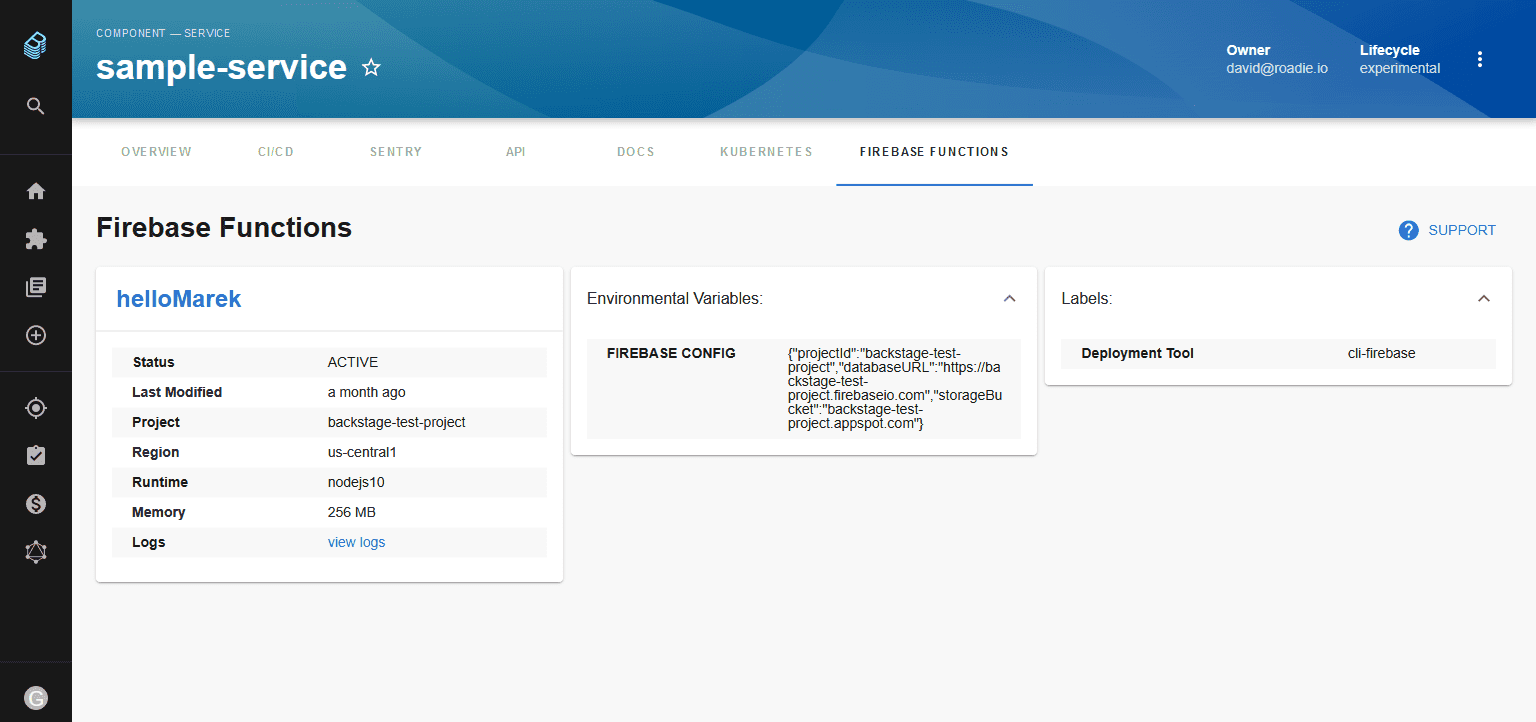Image resolution: width=1536 pixels, height=722 pixels.
Task: Click the backstage-test-project project value
Action: coord(397,422)
